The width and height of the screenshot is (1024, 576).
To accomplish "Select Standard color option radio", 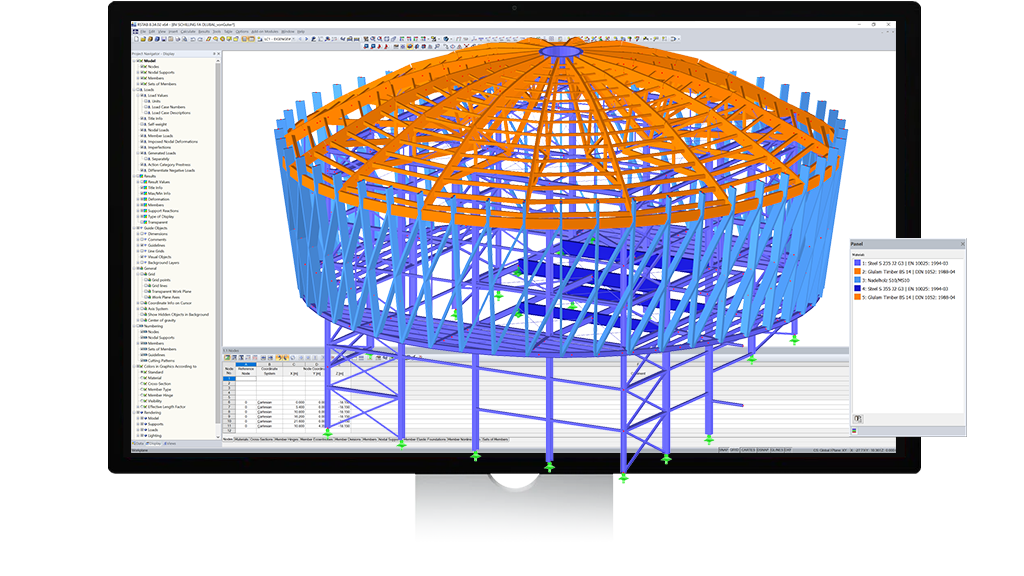I will click(x=142, y=372).
